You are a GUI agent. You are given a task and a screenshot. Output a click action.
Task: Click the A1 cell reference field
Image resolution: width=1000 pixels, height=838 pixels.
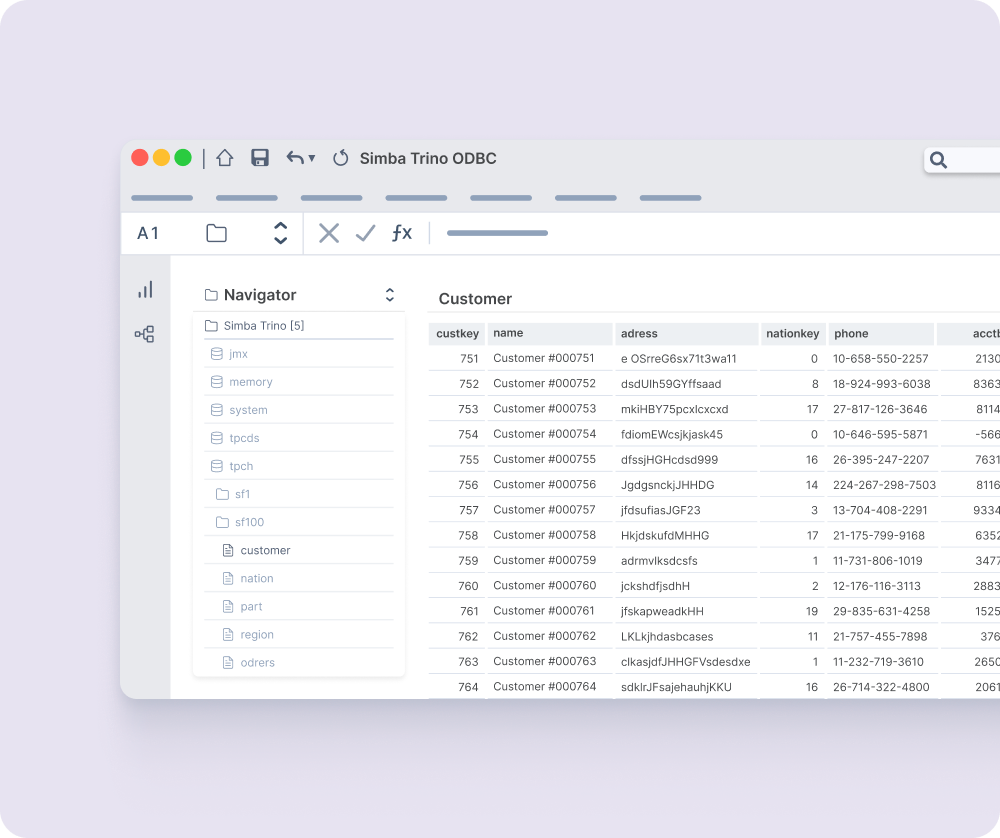coord(148,233)
